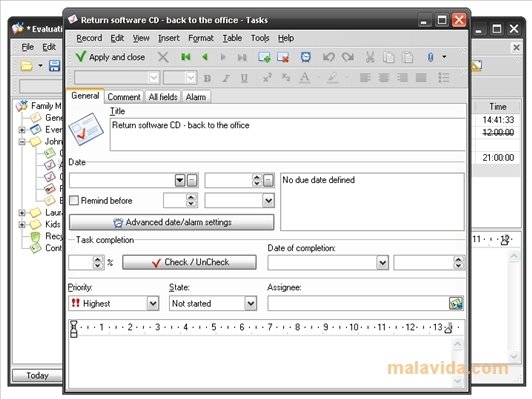Image resolution: width=532 pixels, height=399 pixels.
Task: Open the Table menu
Action: pos(232,38)
